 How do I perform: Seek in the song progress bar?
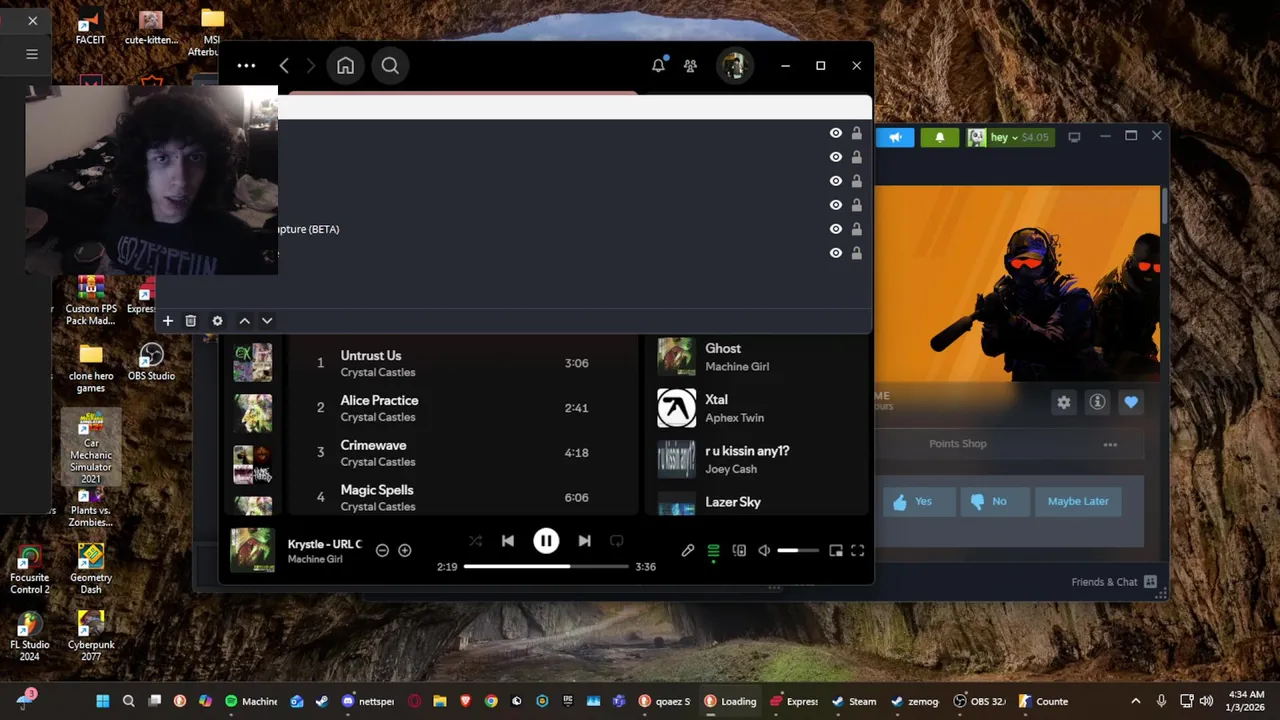pyautogui.click(x=546, y=566)
